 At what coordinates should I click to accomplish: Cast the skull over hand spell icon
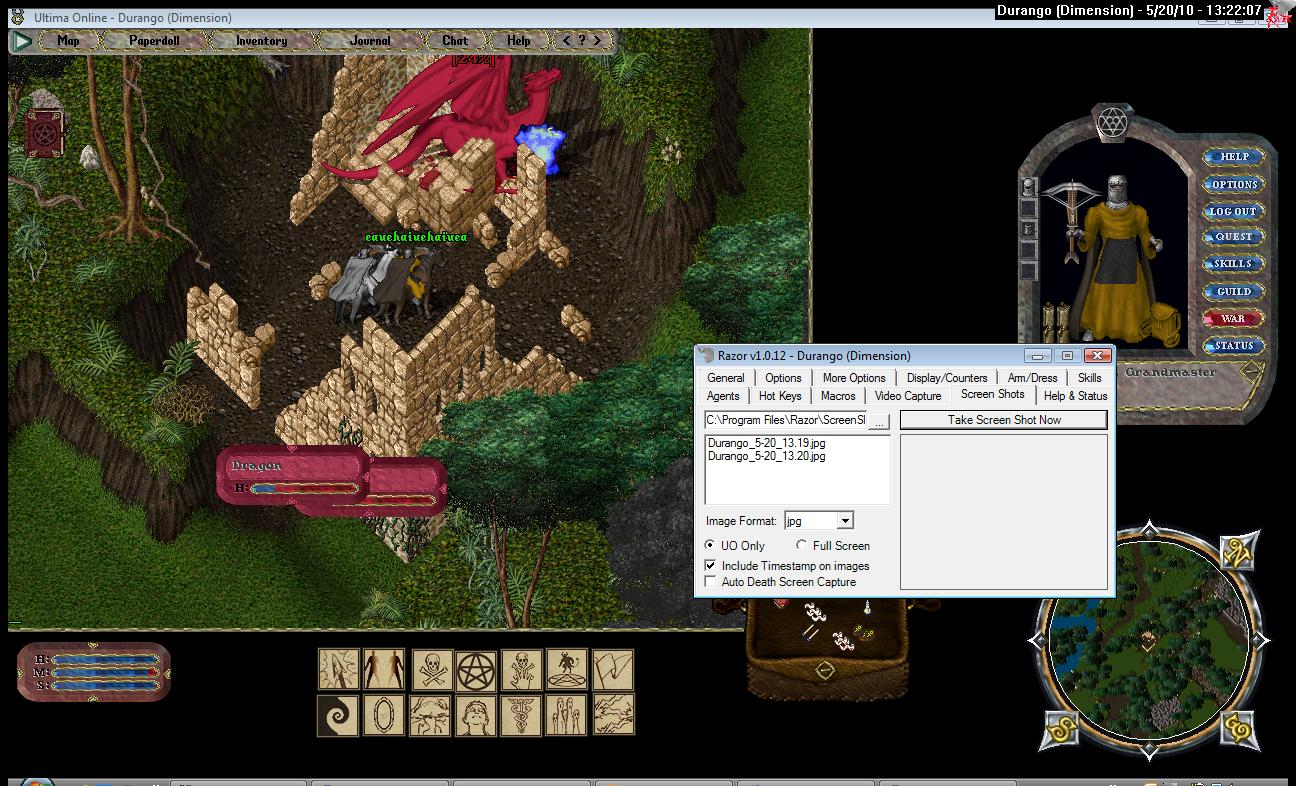point(522,669)
